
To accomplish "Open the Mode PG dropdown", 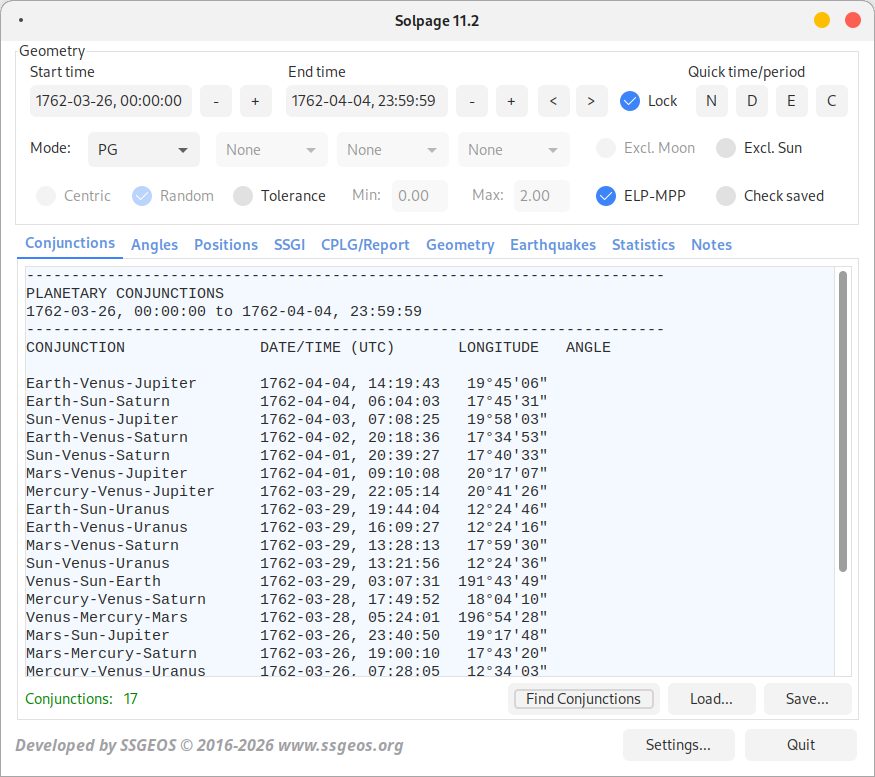I will pos(144,150).
